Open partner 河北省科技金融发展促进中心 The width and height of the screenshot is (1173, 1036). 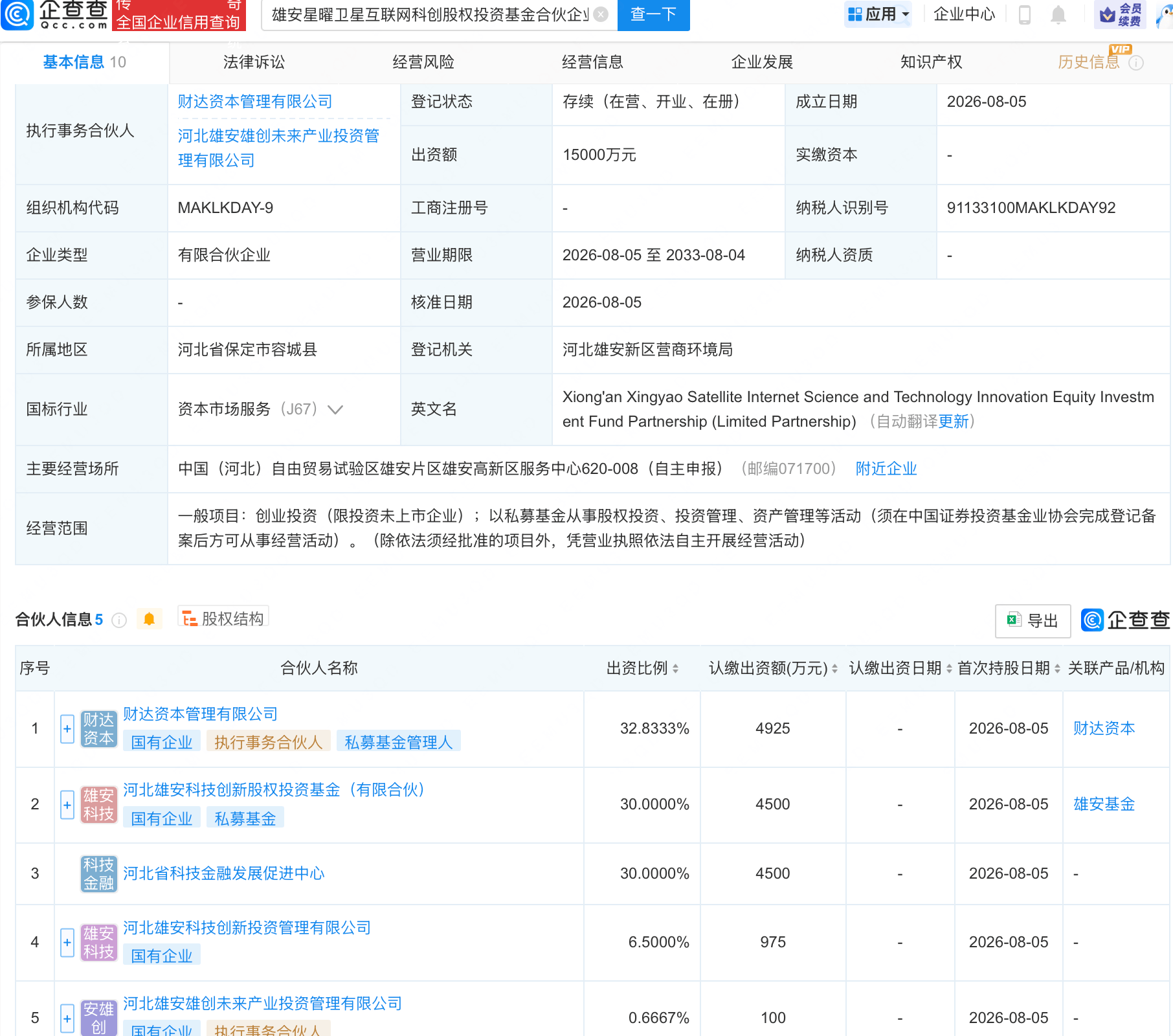click(223, 873)
